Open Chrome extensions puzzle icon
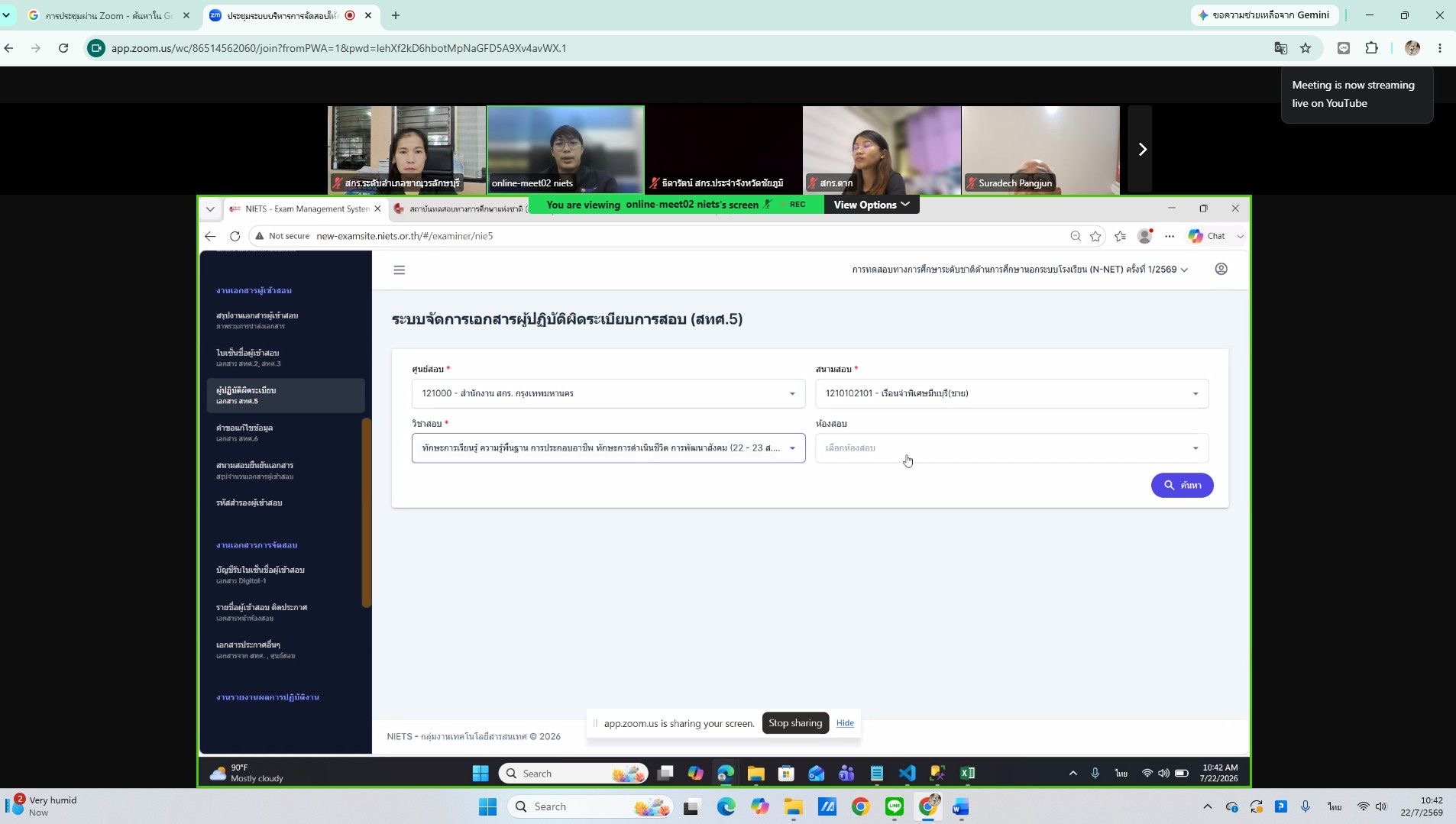Image resolution: width=1456 pixels, height=824 pixels. [x=1371, y=48]
